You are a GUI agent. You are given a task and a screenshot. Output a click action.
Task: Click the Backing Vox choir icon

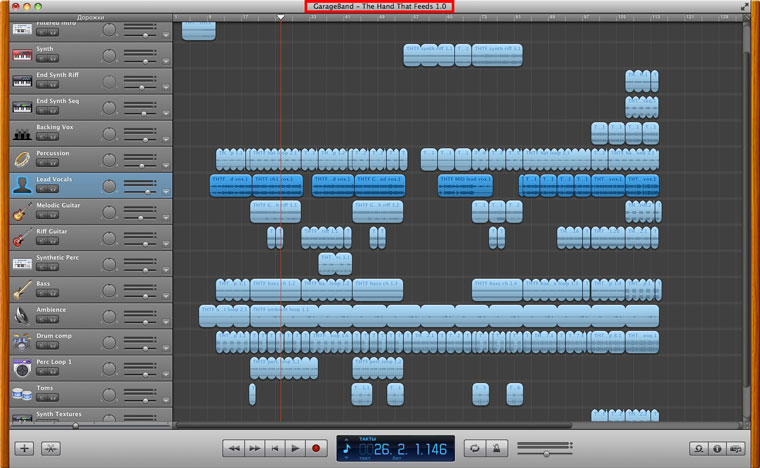point(21,133)
